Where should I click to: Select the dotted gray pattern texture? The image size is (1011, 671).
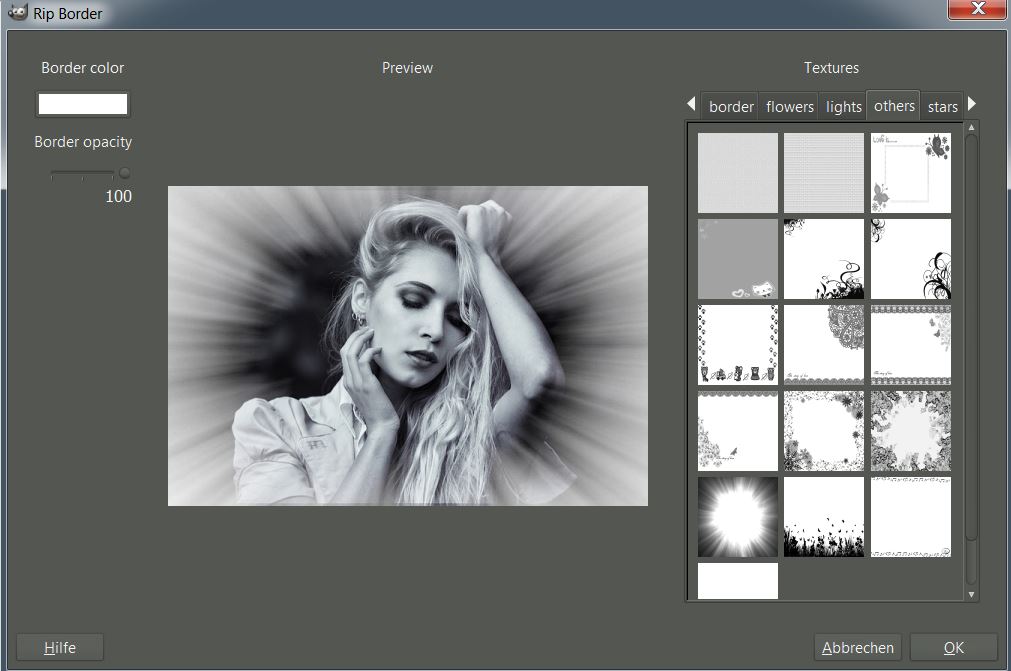coord(823,173)
